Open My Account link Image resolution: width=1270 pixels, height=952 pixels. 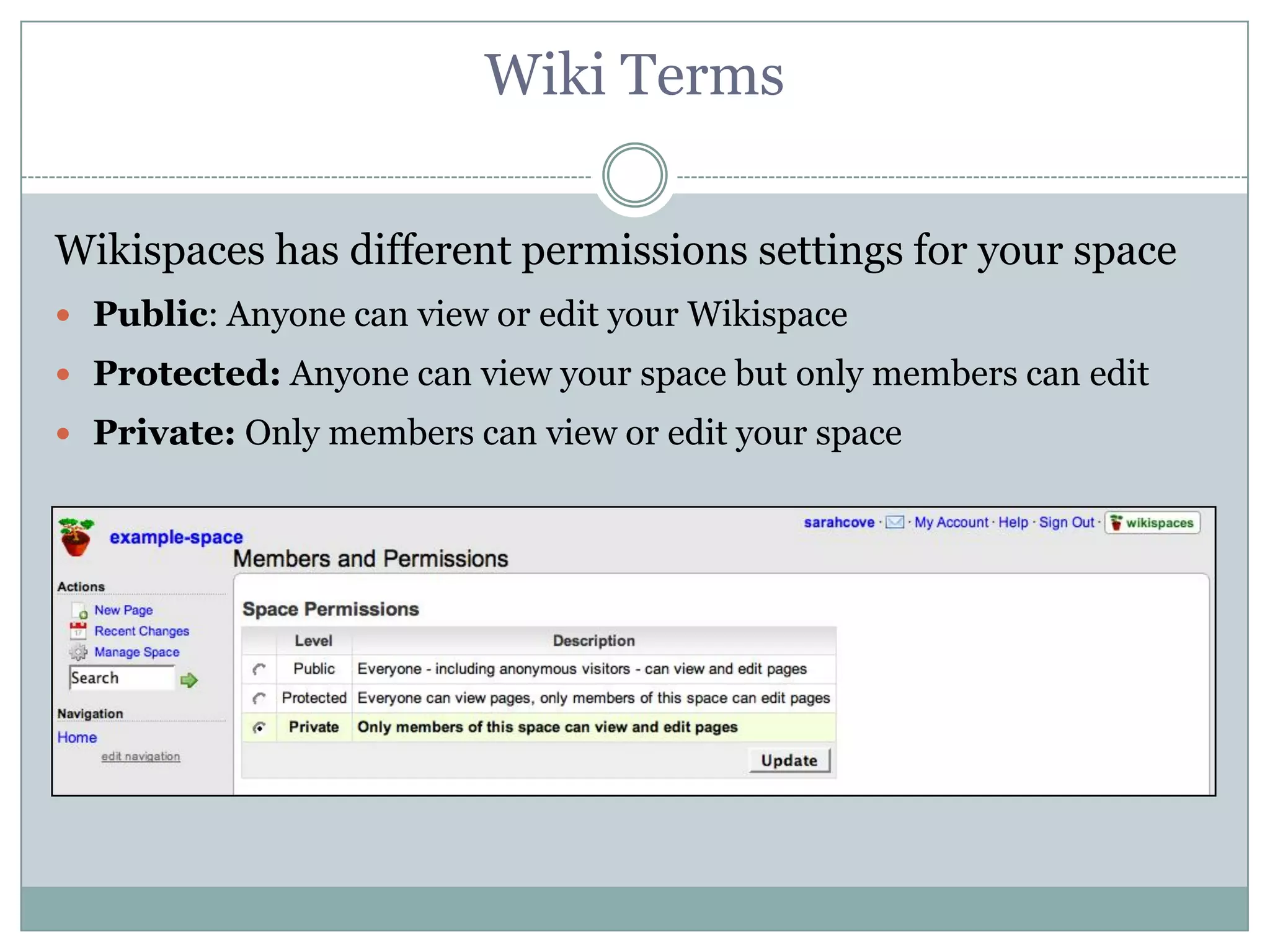[951, 522]
